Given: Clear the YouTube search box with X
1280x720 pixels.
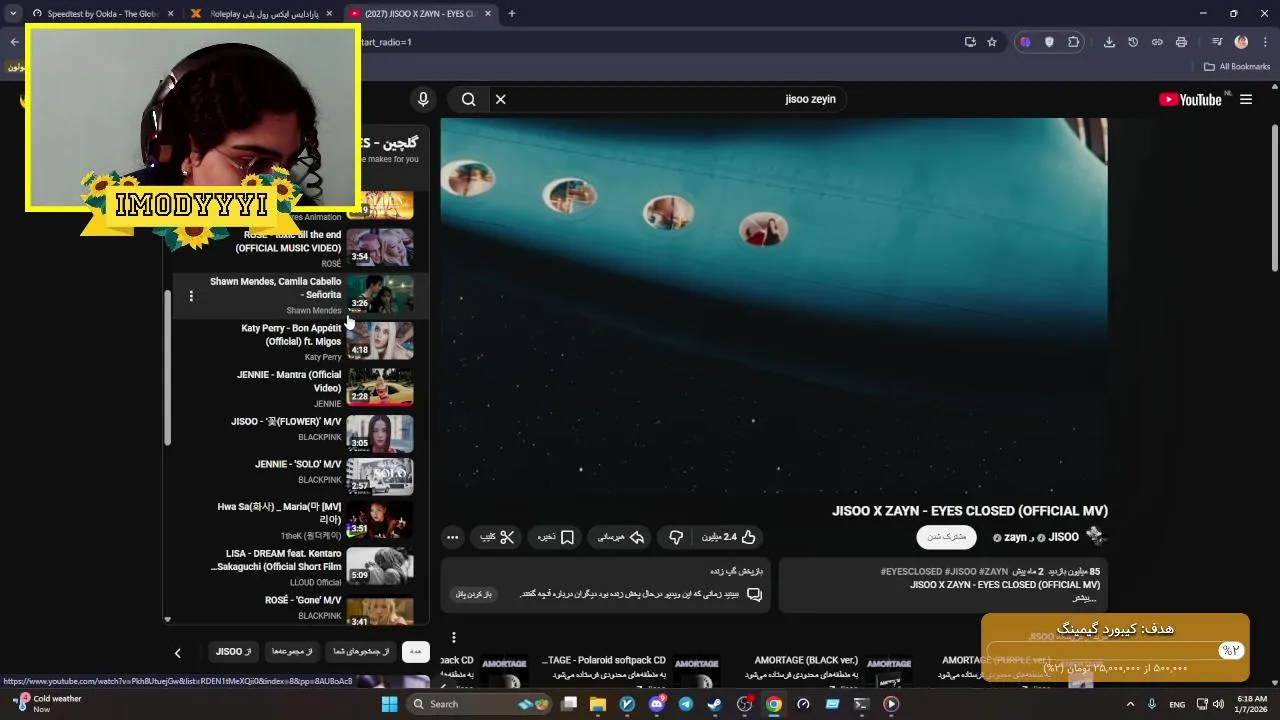Looking at the screenshot, I should (x=500, y=99).
